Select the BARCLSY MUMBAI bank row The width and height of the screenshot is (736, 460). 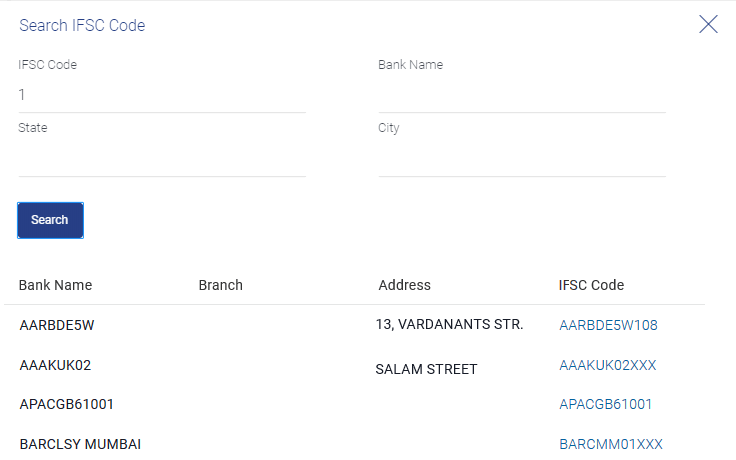[80, 444]
